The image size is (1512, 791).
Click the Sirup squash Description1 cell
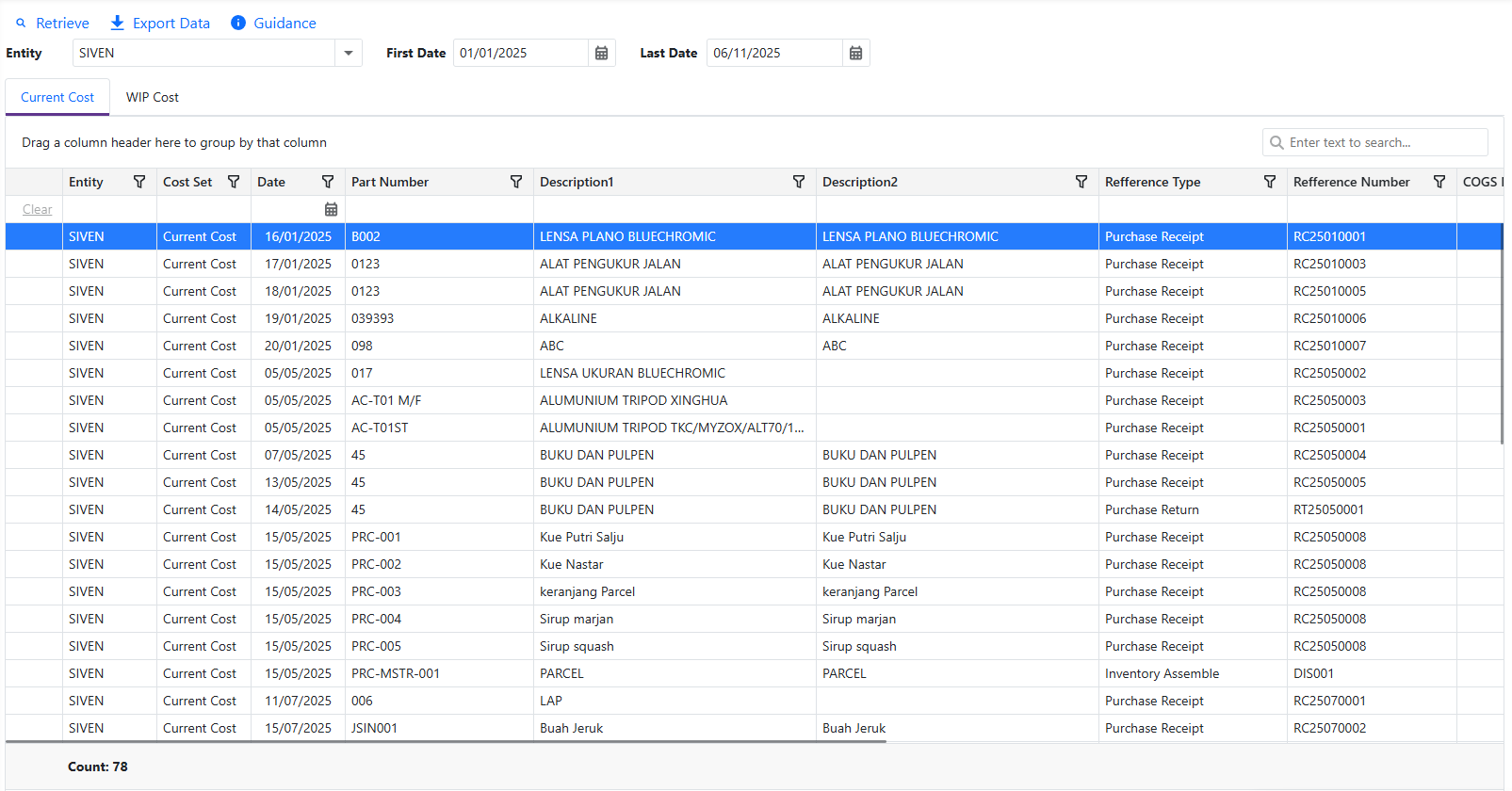[x=675, y=646]
